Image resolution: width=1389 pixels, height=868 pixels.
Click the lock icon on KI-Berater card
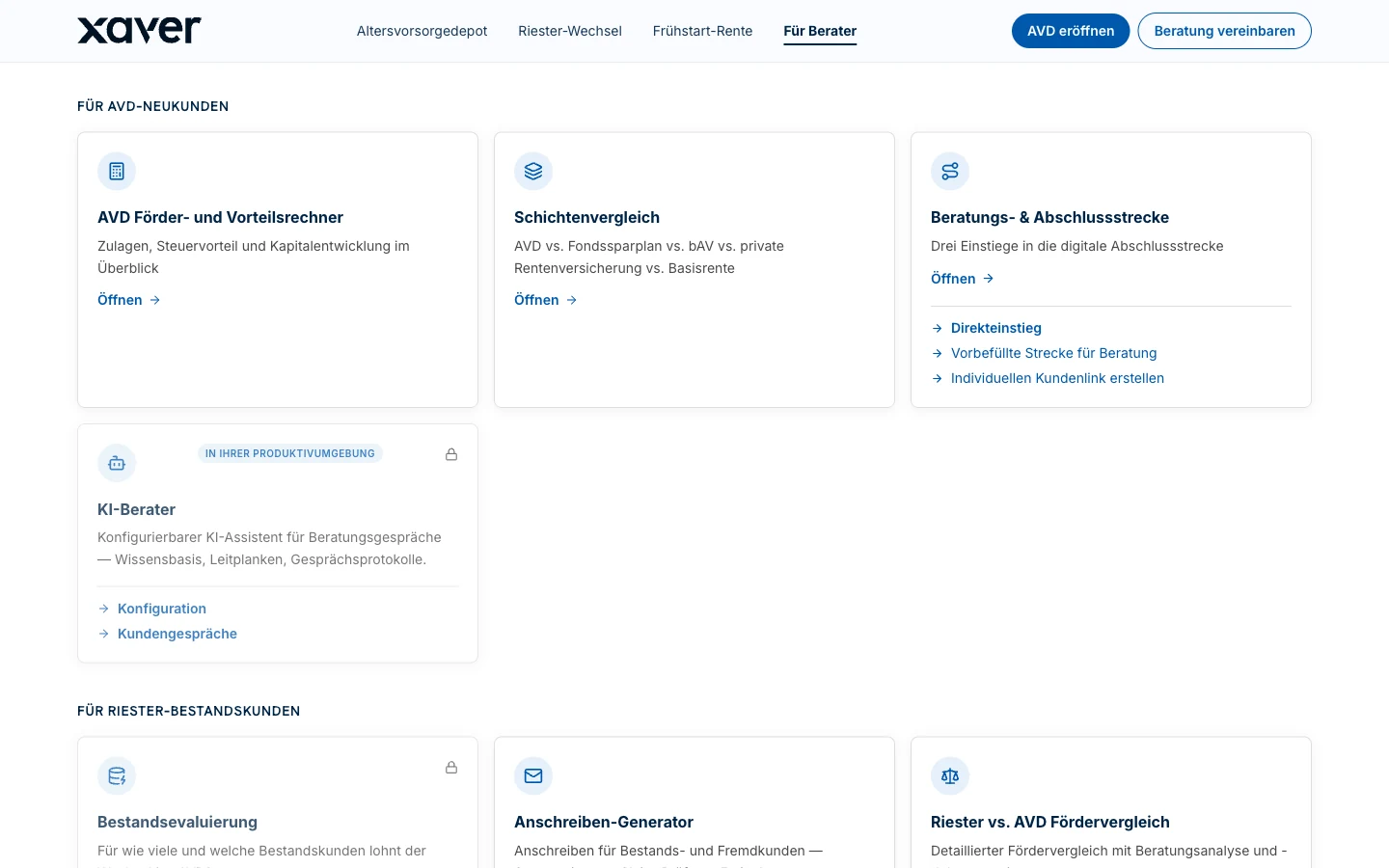pyautogui.click(x=451, y=454)
